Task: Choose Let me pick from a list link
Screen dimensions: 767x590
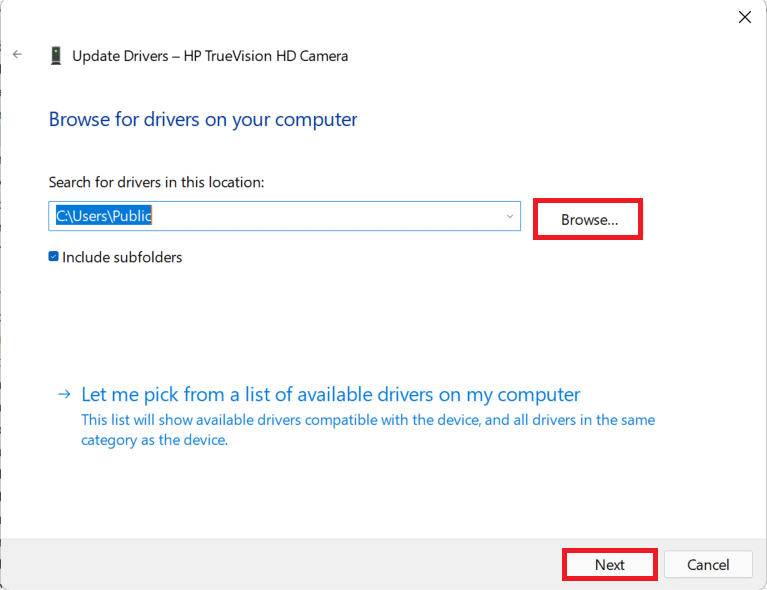Action: (330, 394)
